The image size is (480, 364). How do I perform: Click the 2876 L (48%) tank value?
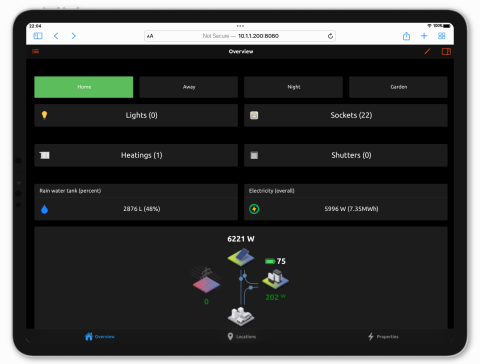[142, 209]
